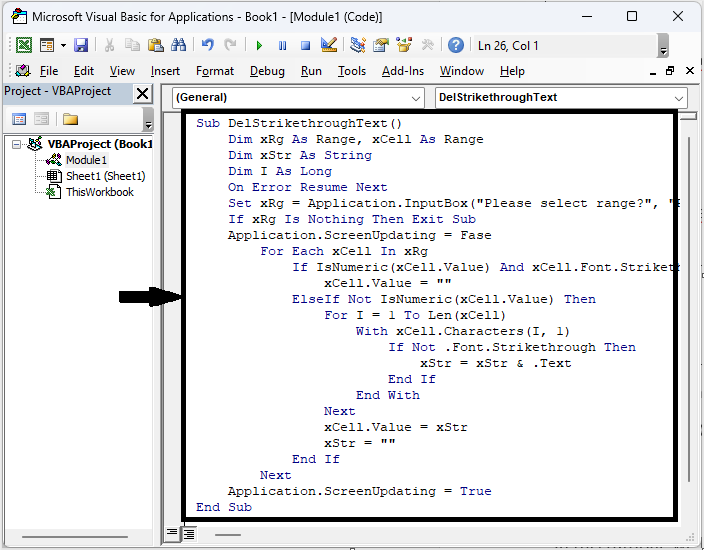Close the Project - VBAProject panel
The width and height of the screenshot is (704, 550).
point(142,94)
